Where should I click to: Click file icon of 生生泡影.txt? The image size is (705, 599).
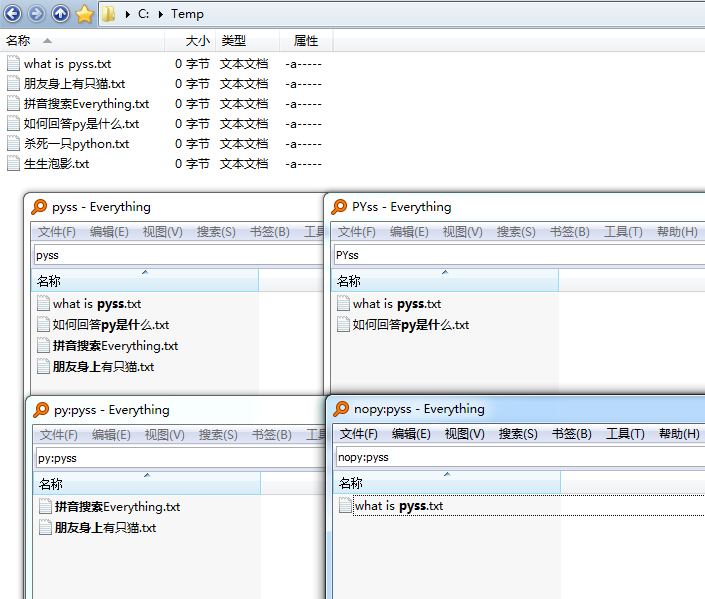(x=13, y=163)
